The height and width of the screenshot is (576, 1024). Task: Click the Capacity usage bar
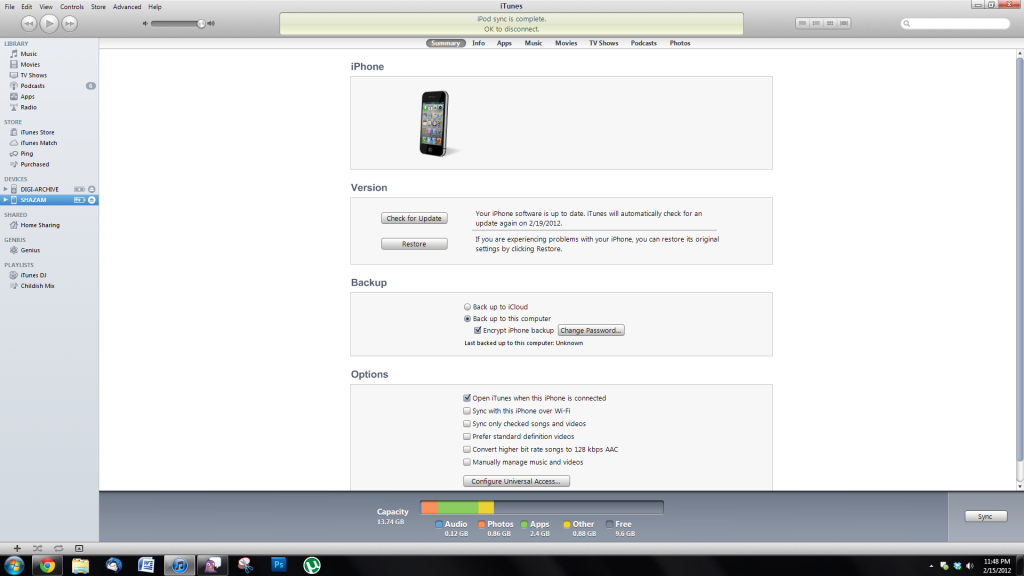tap(542, 507)
